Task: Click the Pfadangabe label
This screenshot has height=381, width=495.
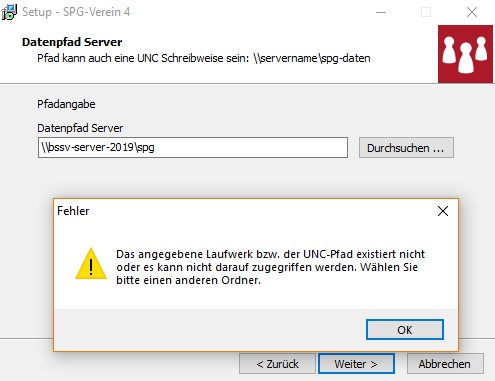Action: point(66,104)
